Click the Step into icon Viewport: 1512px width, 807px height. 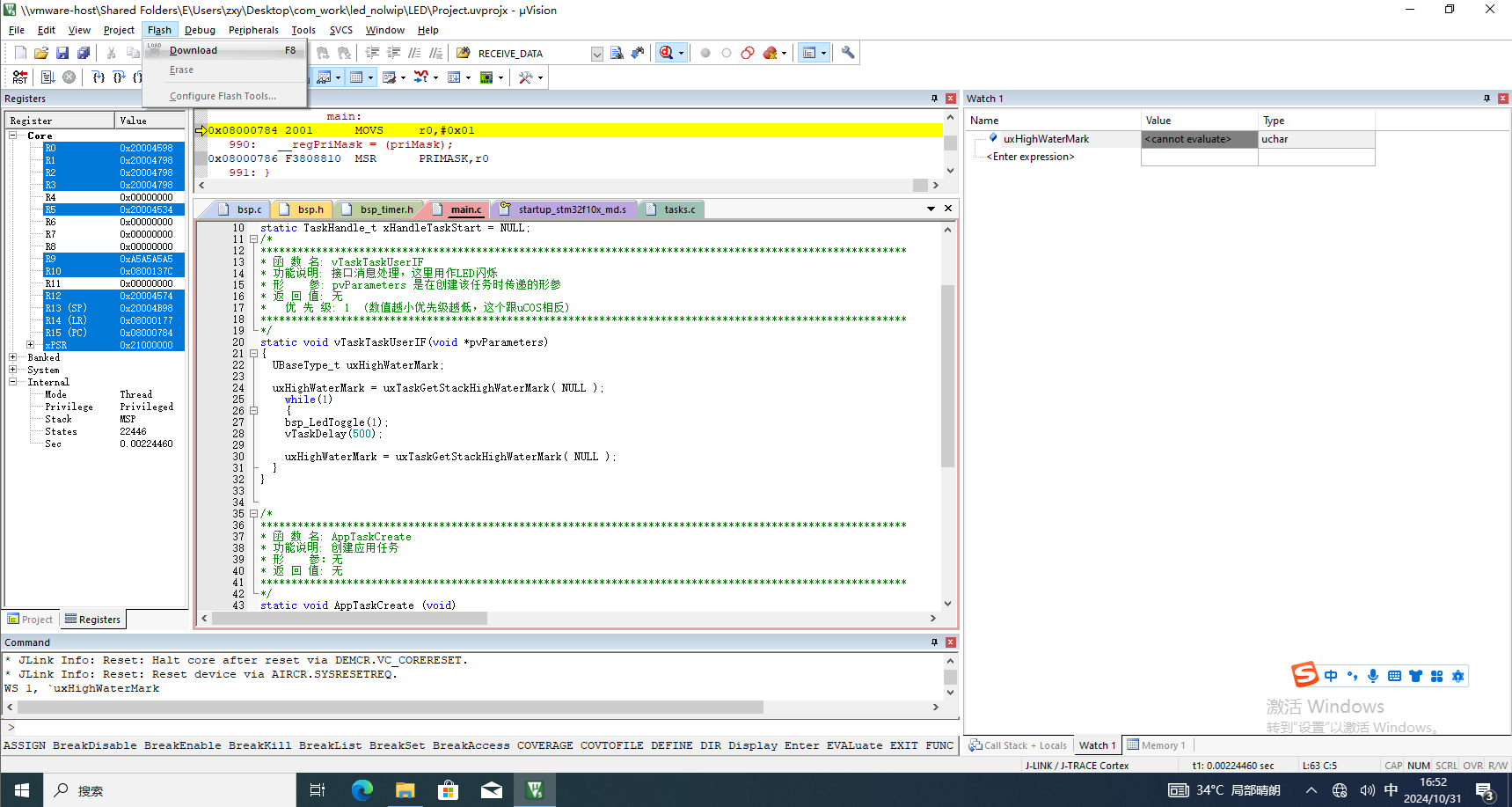pyautogui.click(x=99, y=77)
